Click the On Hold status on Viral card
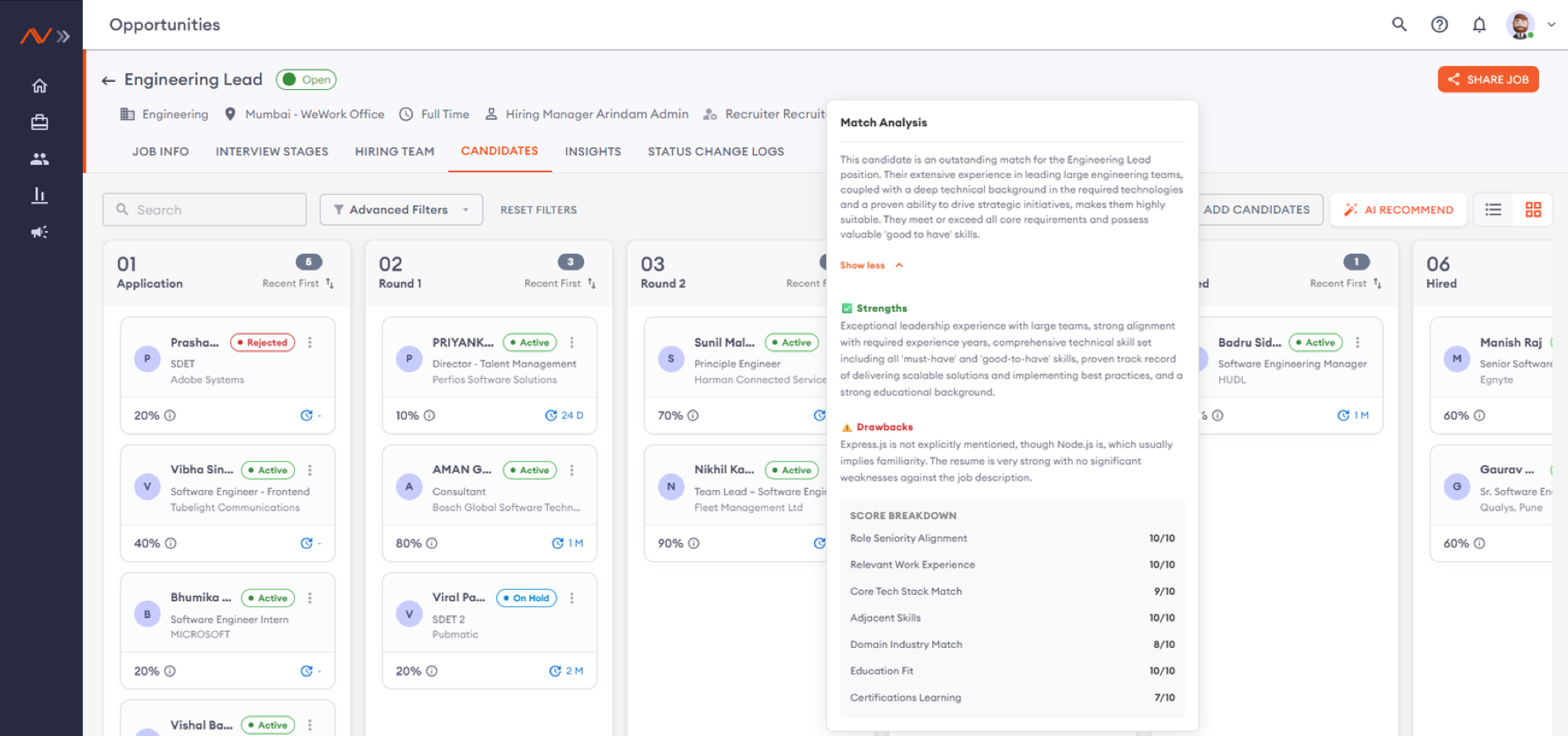Screen dimensions: 1568x736 click(x=527, y=598)
